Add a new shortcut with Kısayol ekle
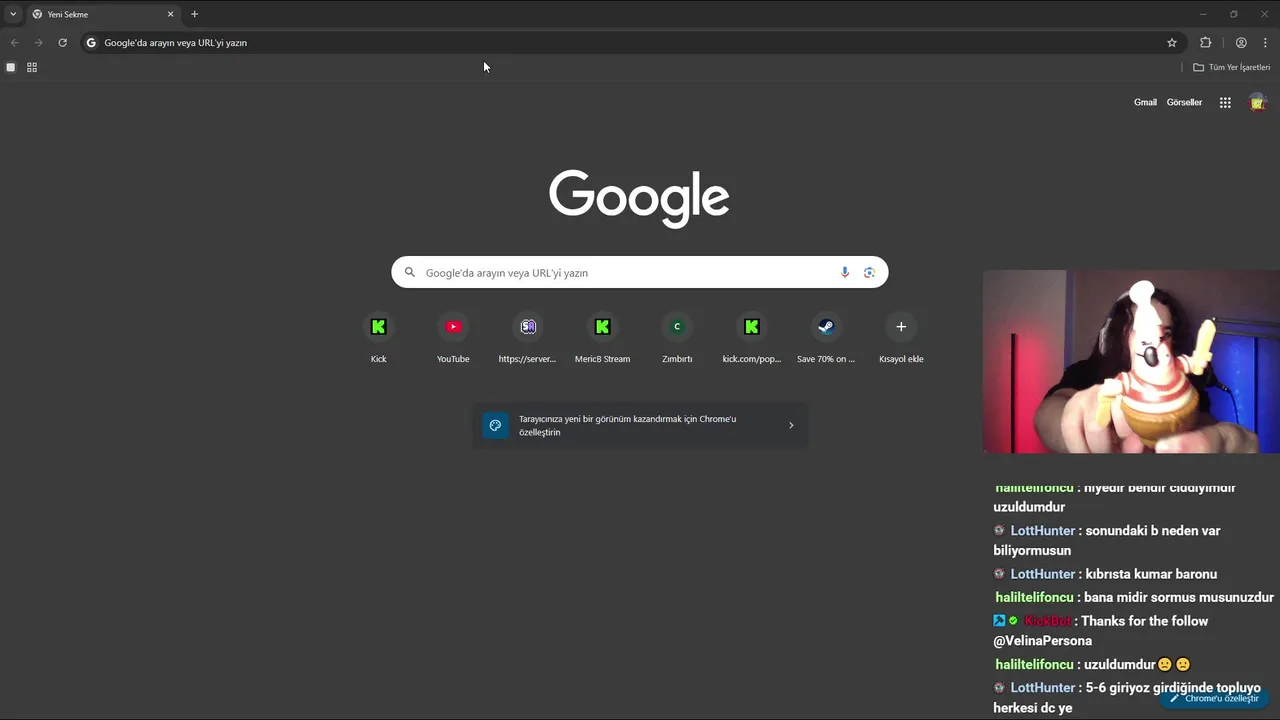Screen dimensions: 1280x720 point(901,338)
